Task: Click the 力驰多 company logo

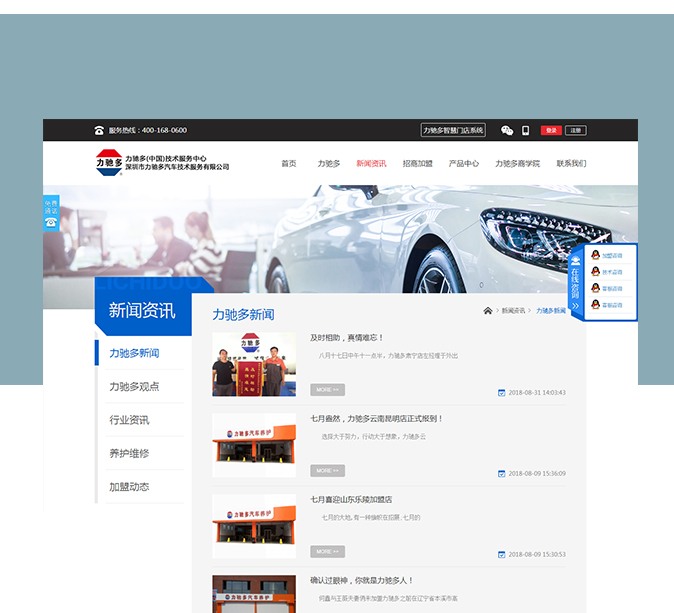Action: [x=109, y=162]
